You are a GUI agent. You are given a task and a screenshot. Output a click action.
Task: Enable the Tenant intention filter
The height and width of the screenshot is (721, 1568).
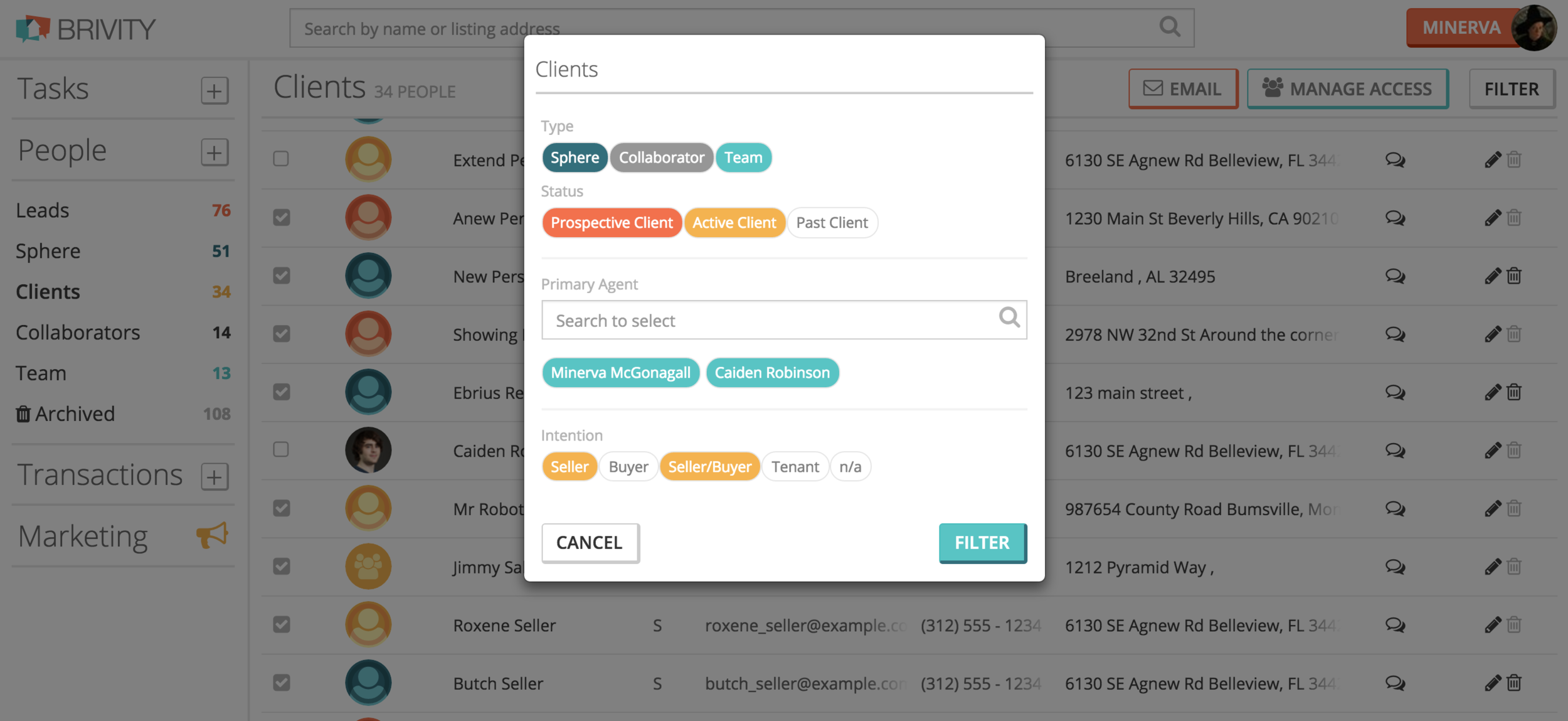point(795,467)
